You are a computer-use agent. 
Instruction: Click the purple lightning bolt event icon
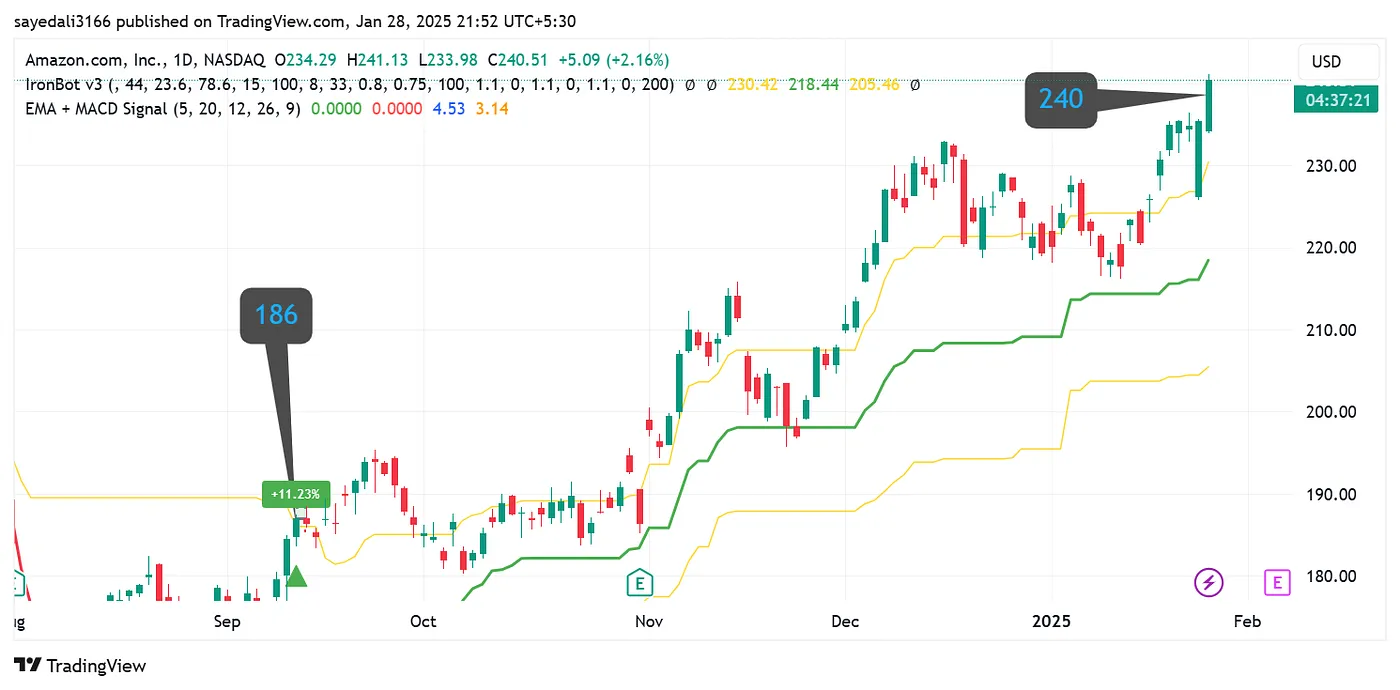pyautogui.click(x=1209, y=582)
